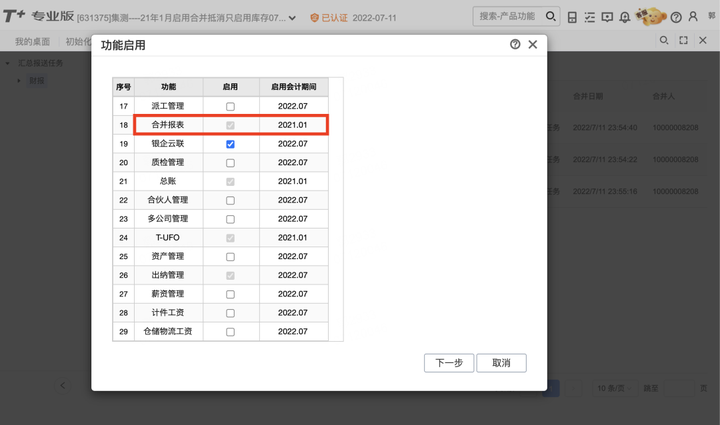Screen dimensions: 720x425
Task: Expand the account set dropdown arrow
Action: pos(292,18)
